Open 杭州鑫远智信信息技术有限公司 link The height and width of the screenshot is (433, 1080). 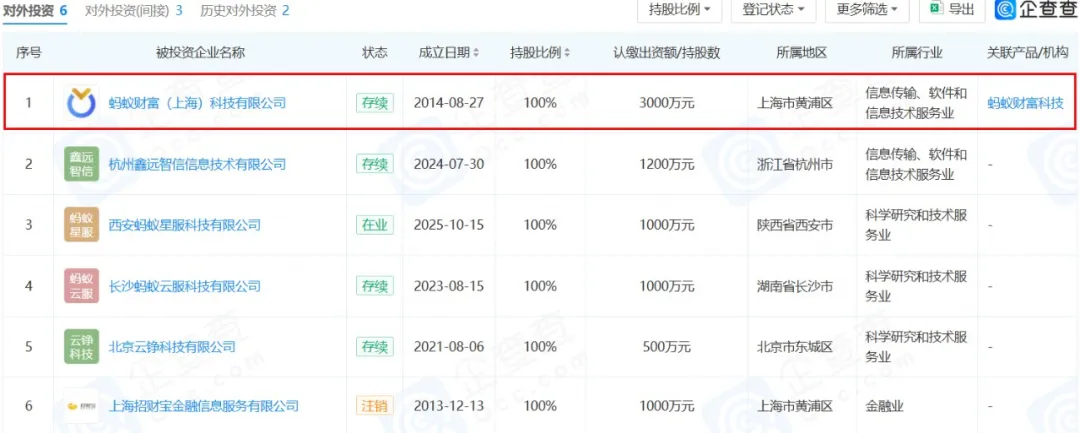click(197, 164)
